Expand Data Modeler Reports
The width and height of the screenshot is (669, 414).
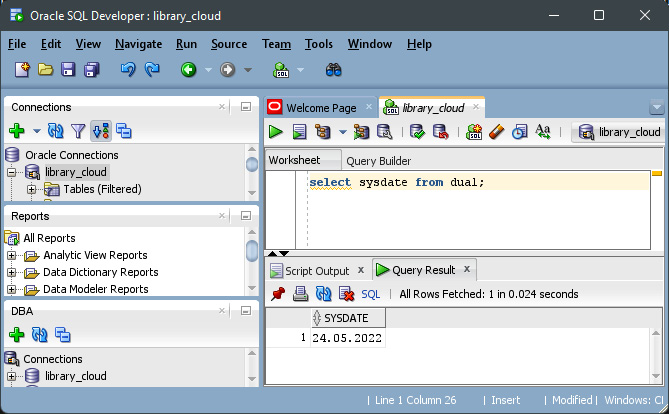coord(11,290)
